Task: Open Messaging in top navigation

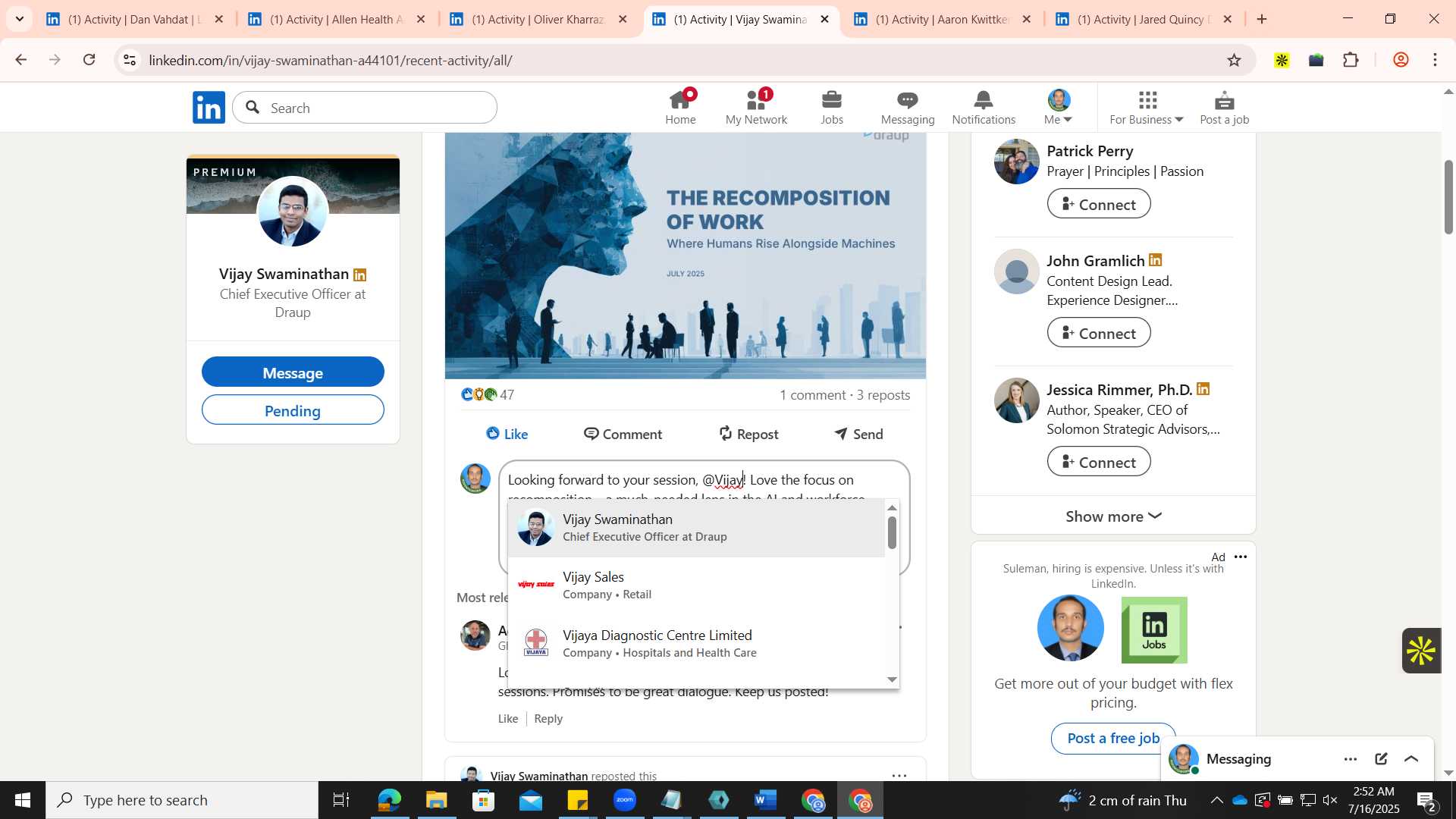Action: tap(908, 107)
